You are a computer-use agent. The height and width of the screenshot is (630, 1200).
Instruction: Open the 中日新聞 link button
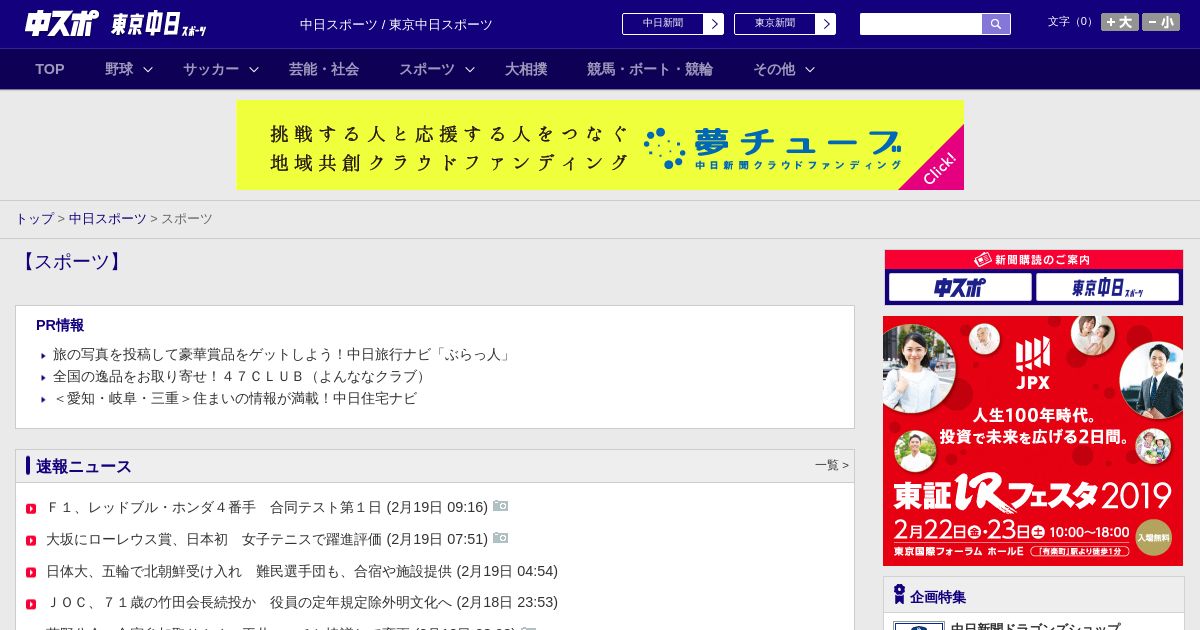point(663,24)
